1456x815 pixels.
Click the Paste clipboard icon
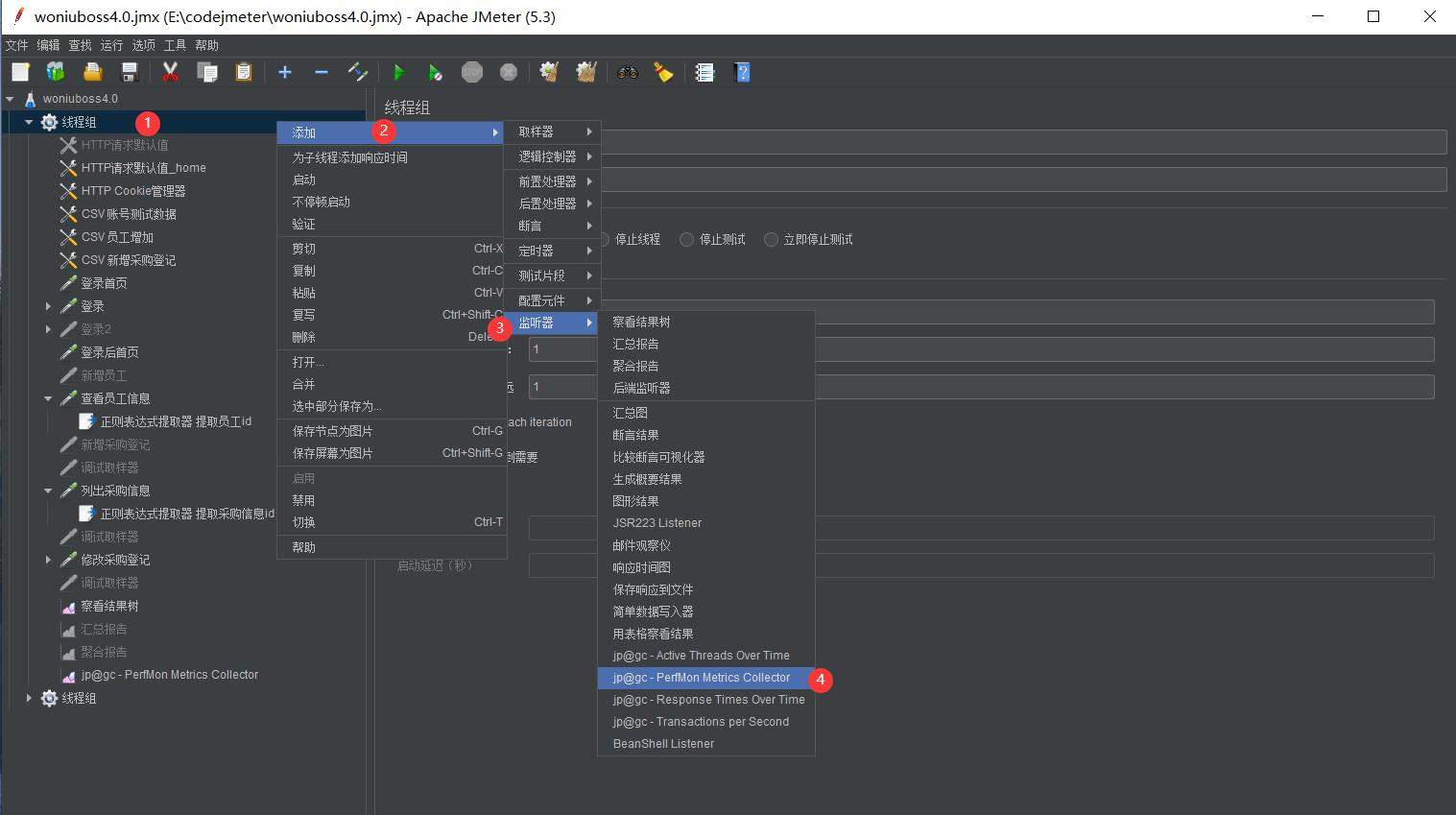pyautogui.click(x=243, y=72)
